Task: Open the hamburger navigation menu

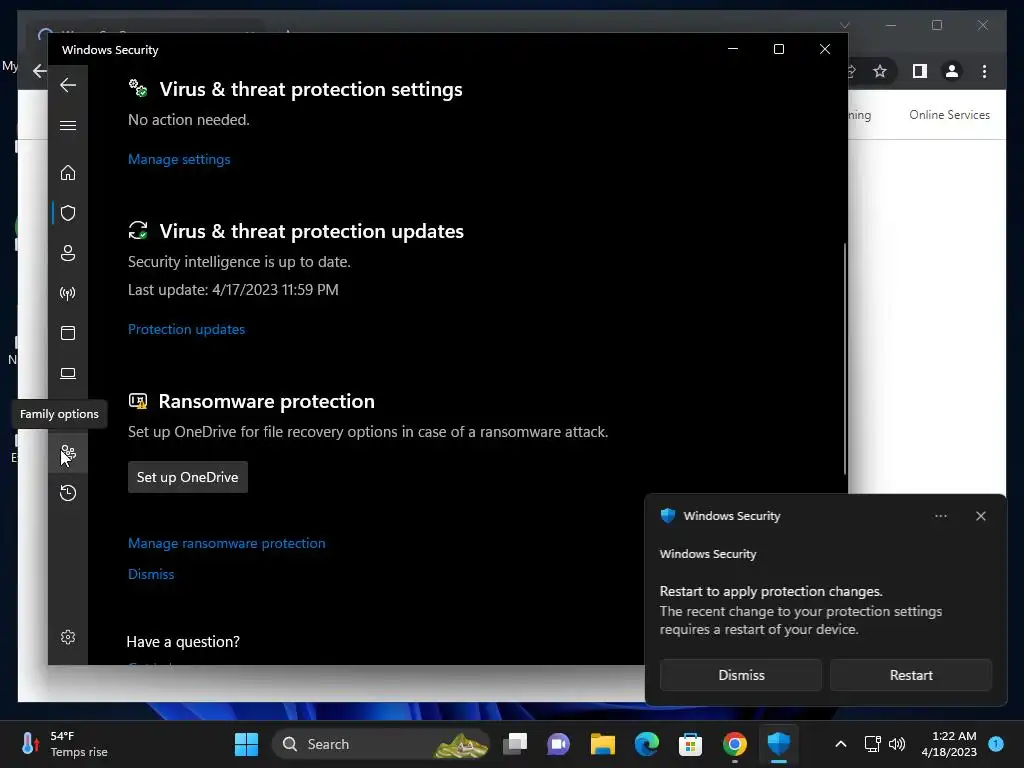Action: [68, 125]
